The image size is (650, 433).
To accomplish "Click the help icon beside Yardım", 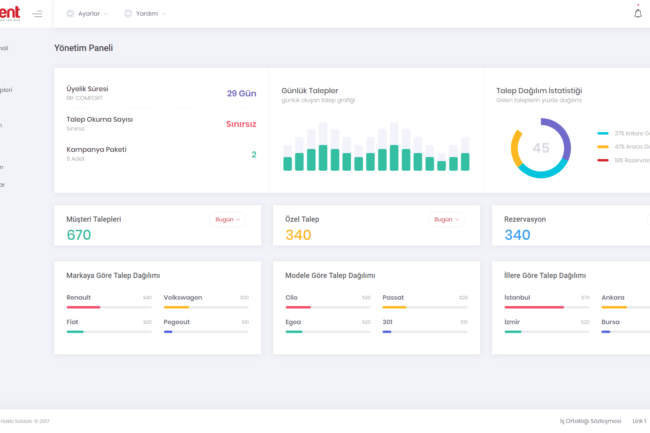I will [x=128, y=14].
